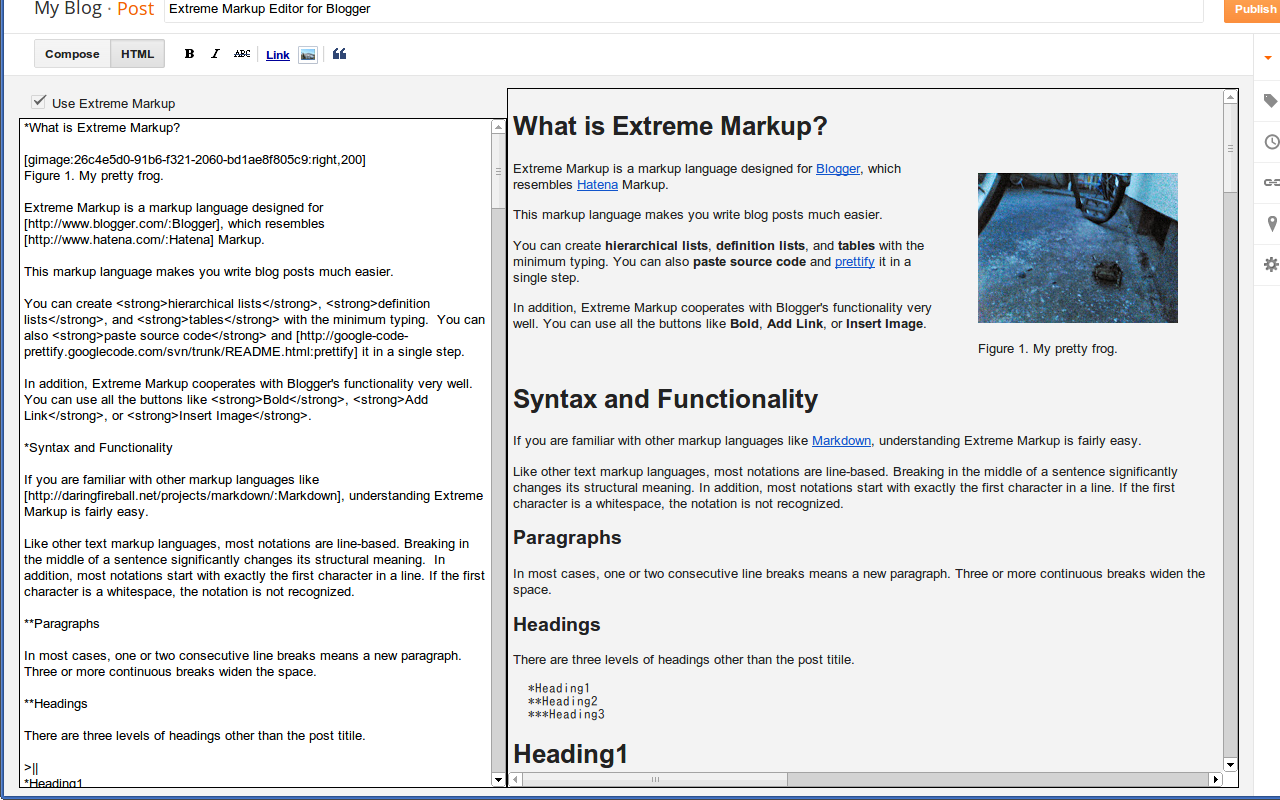1280x800 pixels.
Task: Select the HTML tab
Action: click(137, 53)
